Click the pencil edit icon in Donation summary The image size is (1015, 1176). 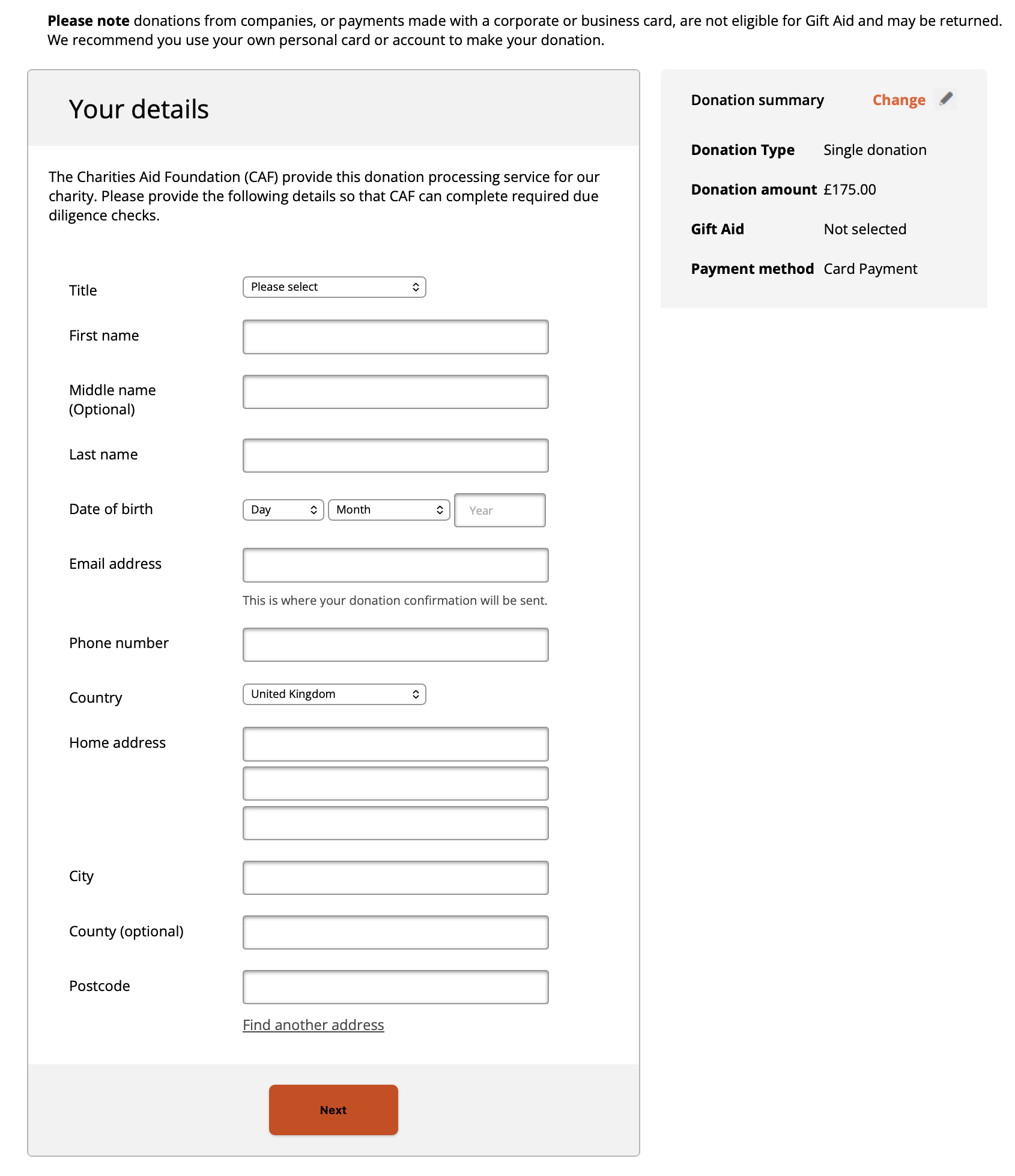pos(946,99)
